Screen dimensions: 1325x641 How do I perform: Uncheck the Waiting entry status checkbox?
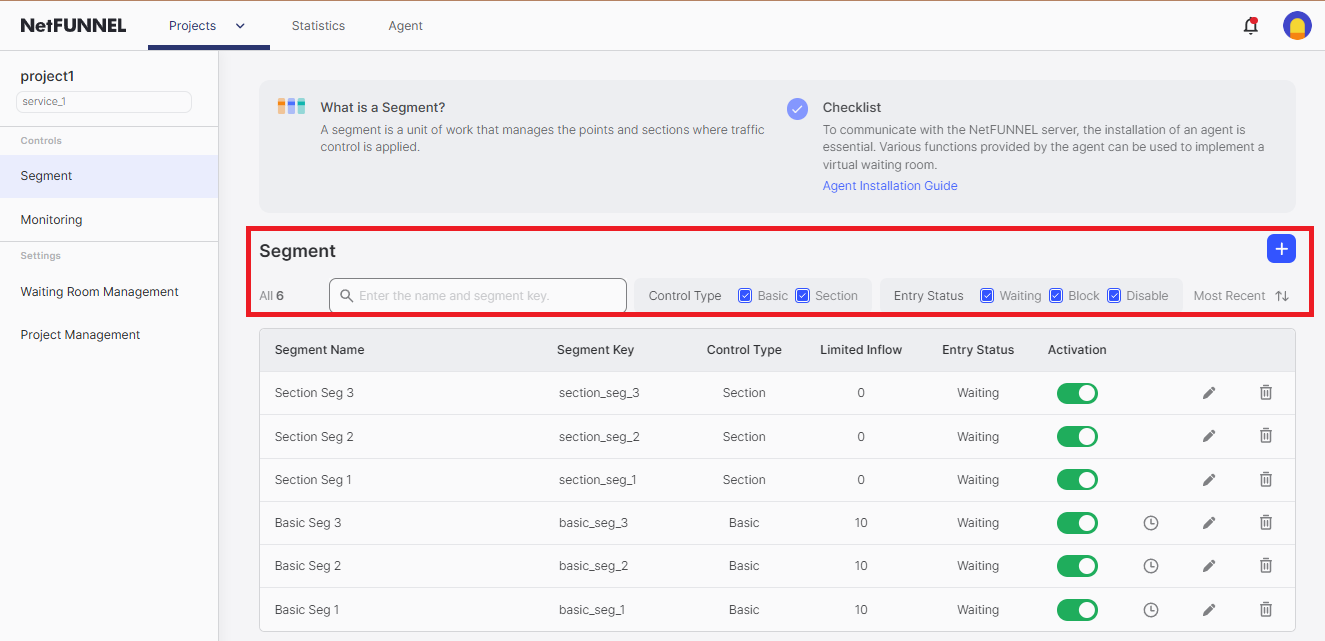[987, 296]
